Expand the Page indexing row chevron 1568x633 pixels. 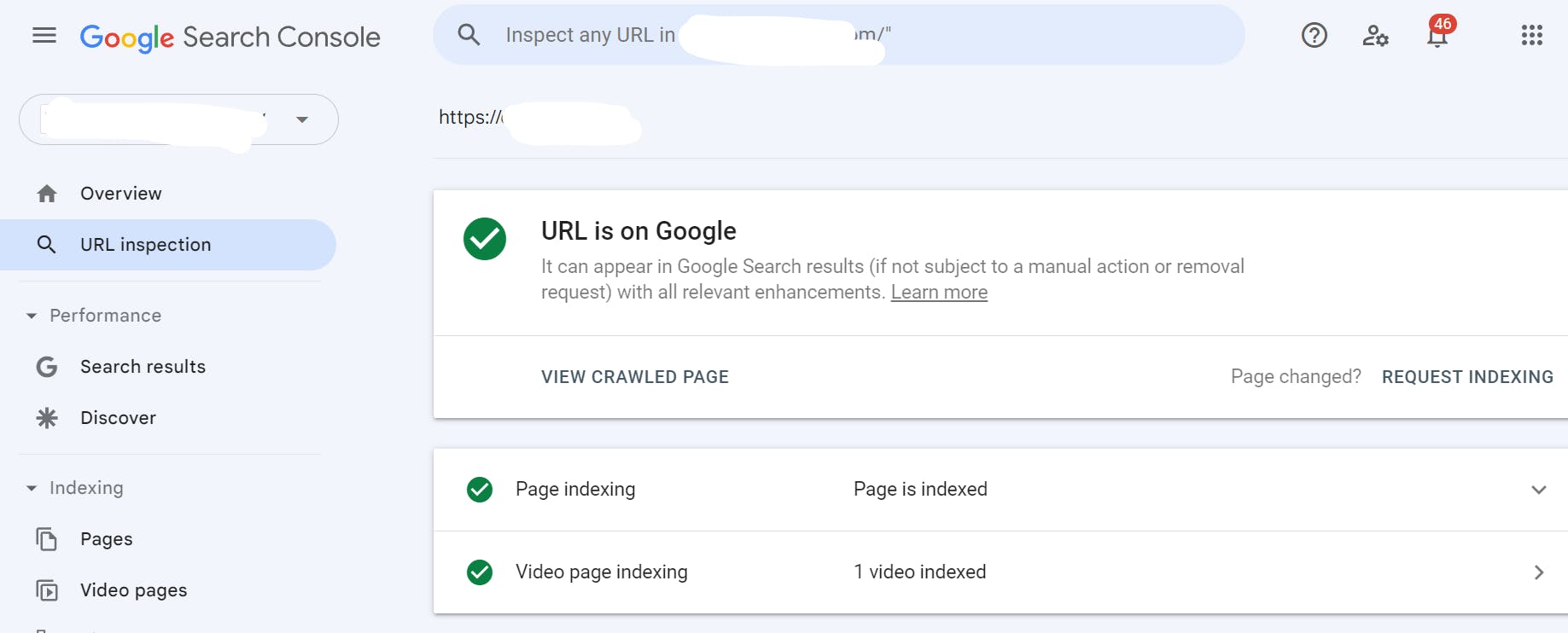click(x=1538, y=490)
